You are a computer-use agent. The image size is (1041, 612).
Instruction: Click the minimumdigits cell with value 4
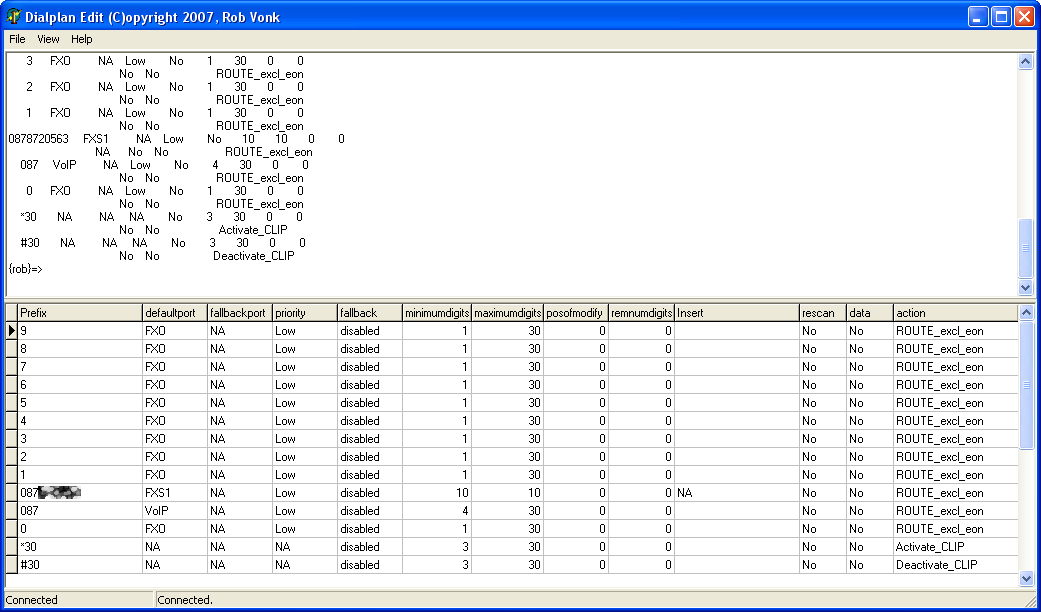tap(437, 510)
